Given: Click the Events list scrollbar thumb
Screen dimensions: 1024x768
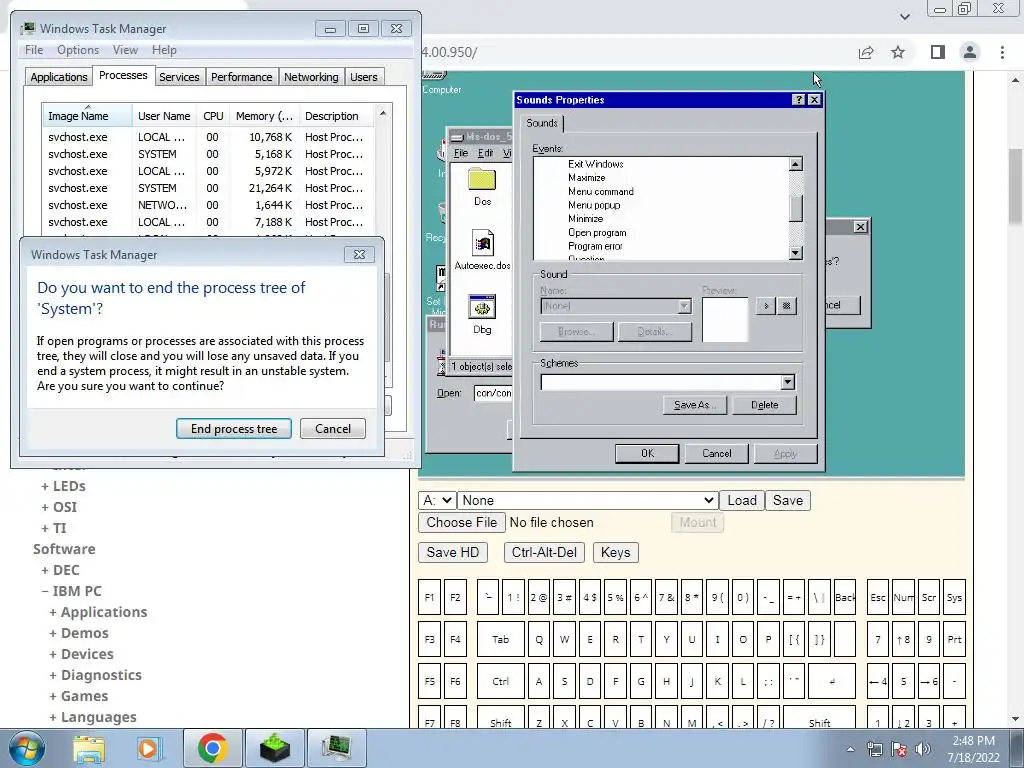Looking at the screenshot, I should pos(795,209).
